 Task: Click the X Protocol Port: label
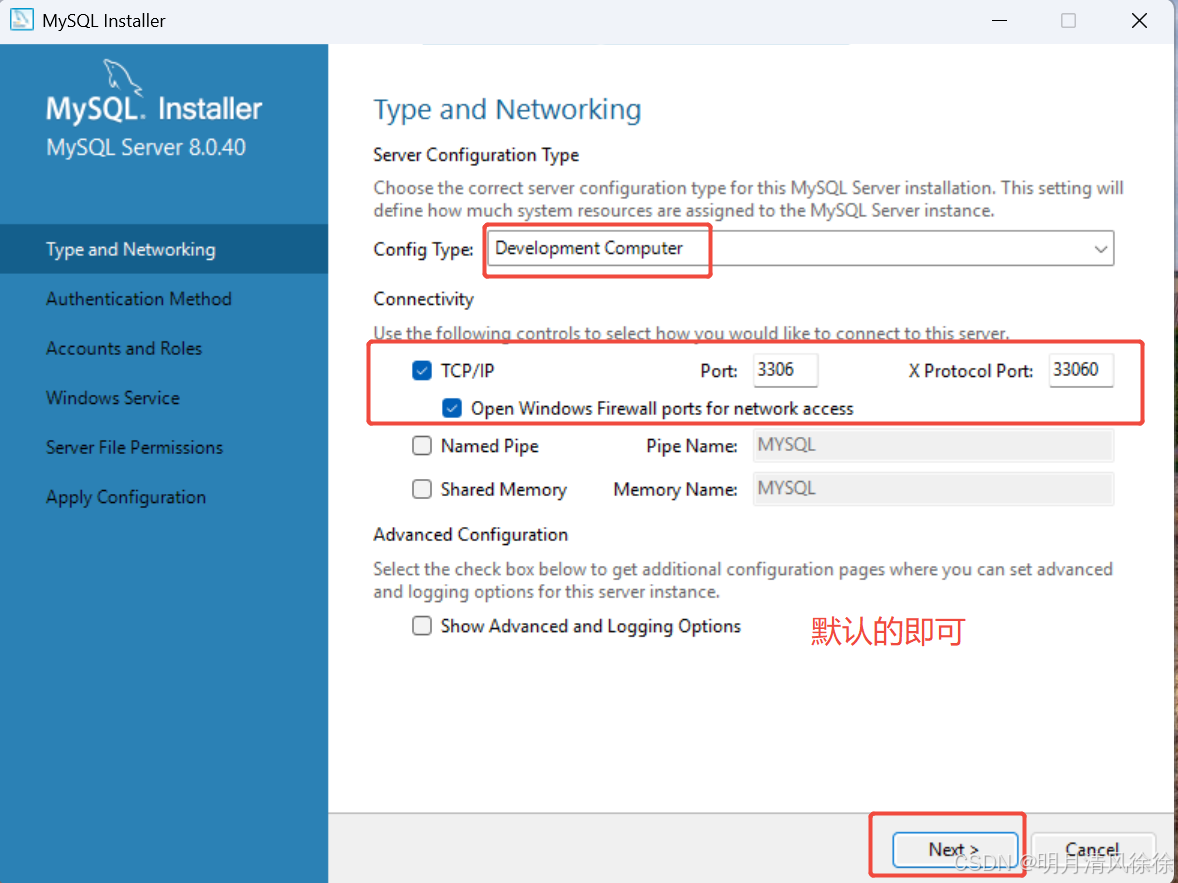(x=971, y=370)
